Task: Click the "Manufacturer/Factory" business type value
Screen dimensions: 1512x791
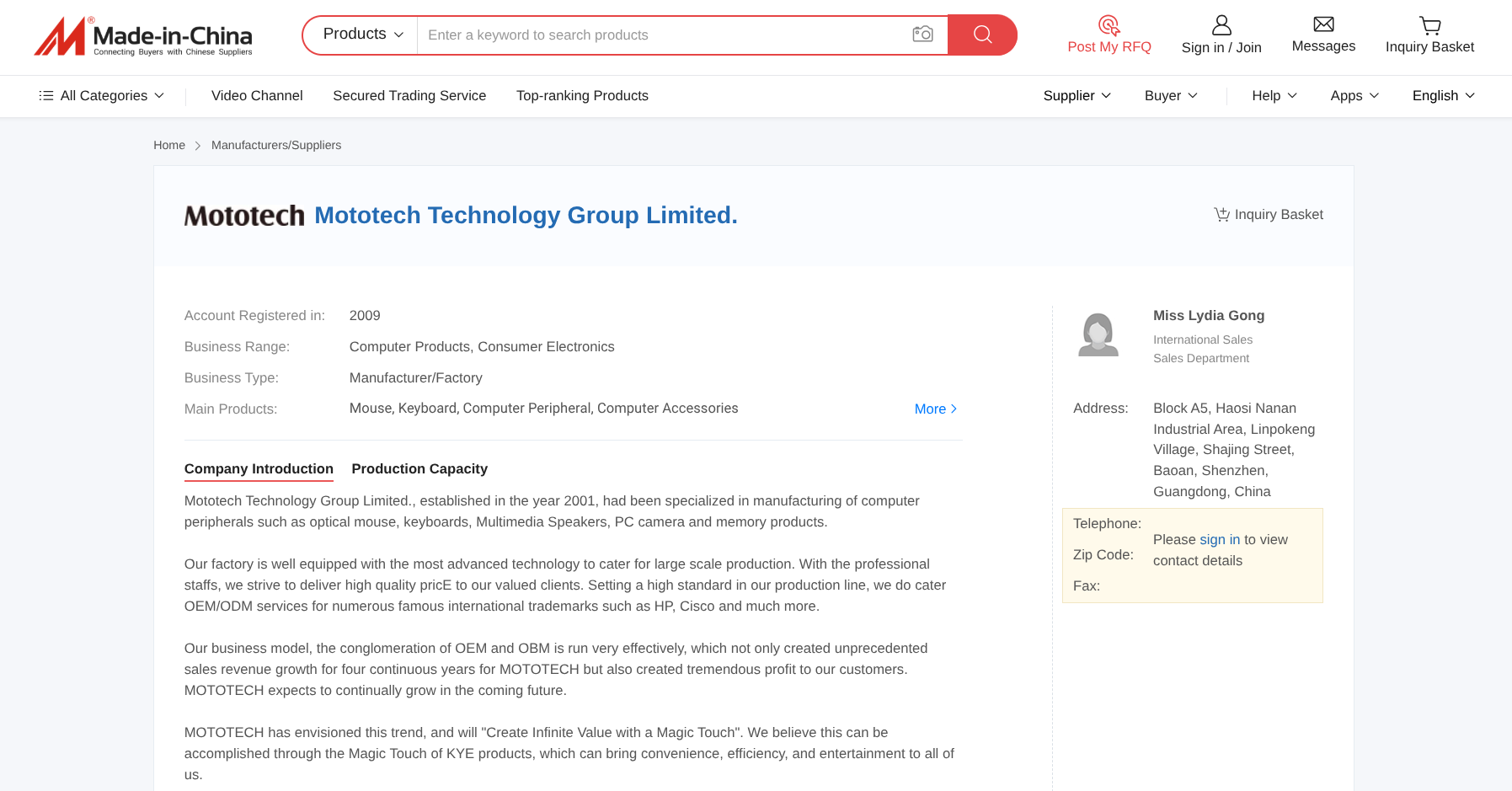Action: pos(415,378)
